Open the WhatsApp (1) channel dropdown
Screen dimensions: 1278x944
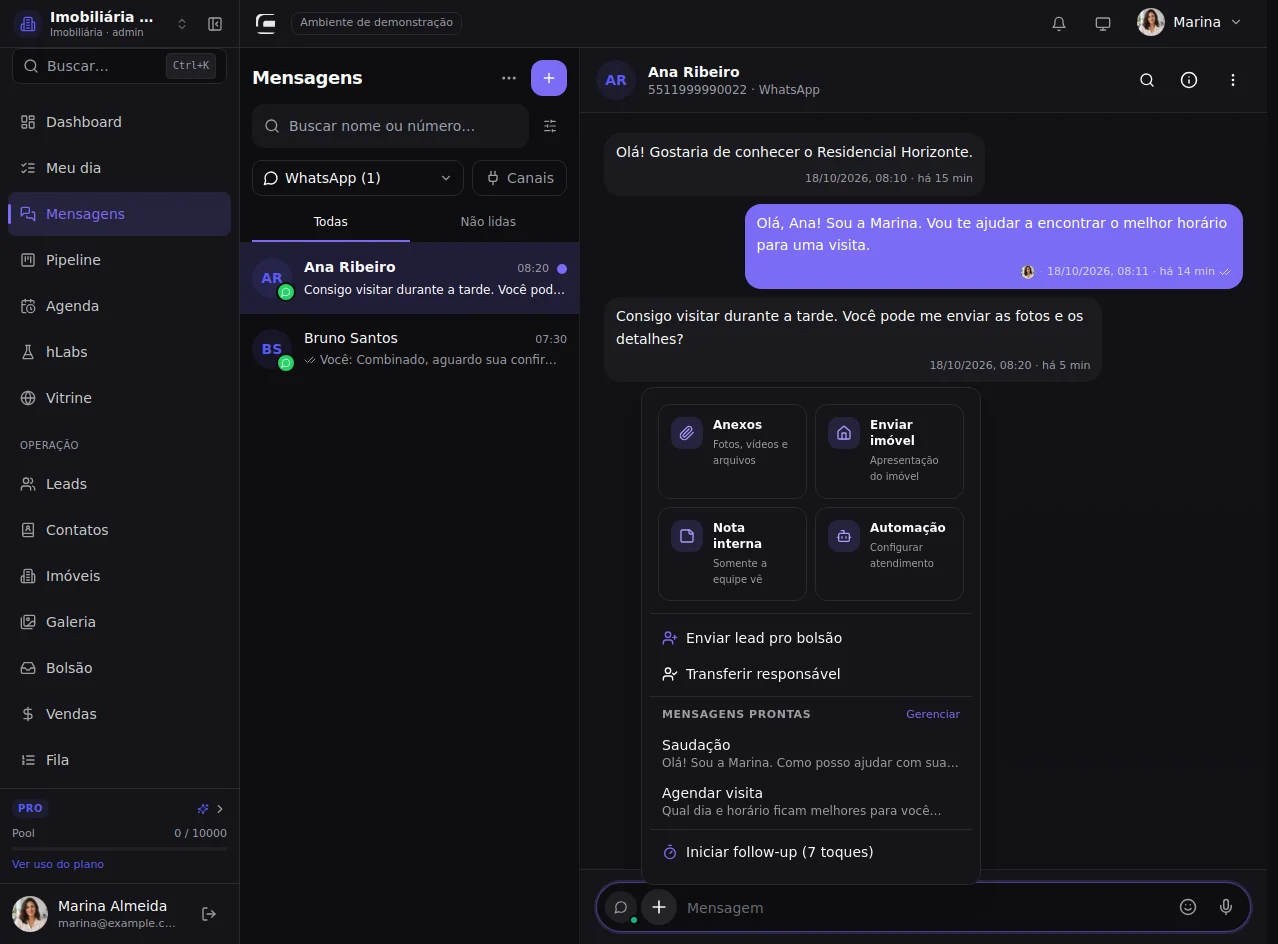click(358, 178)
